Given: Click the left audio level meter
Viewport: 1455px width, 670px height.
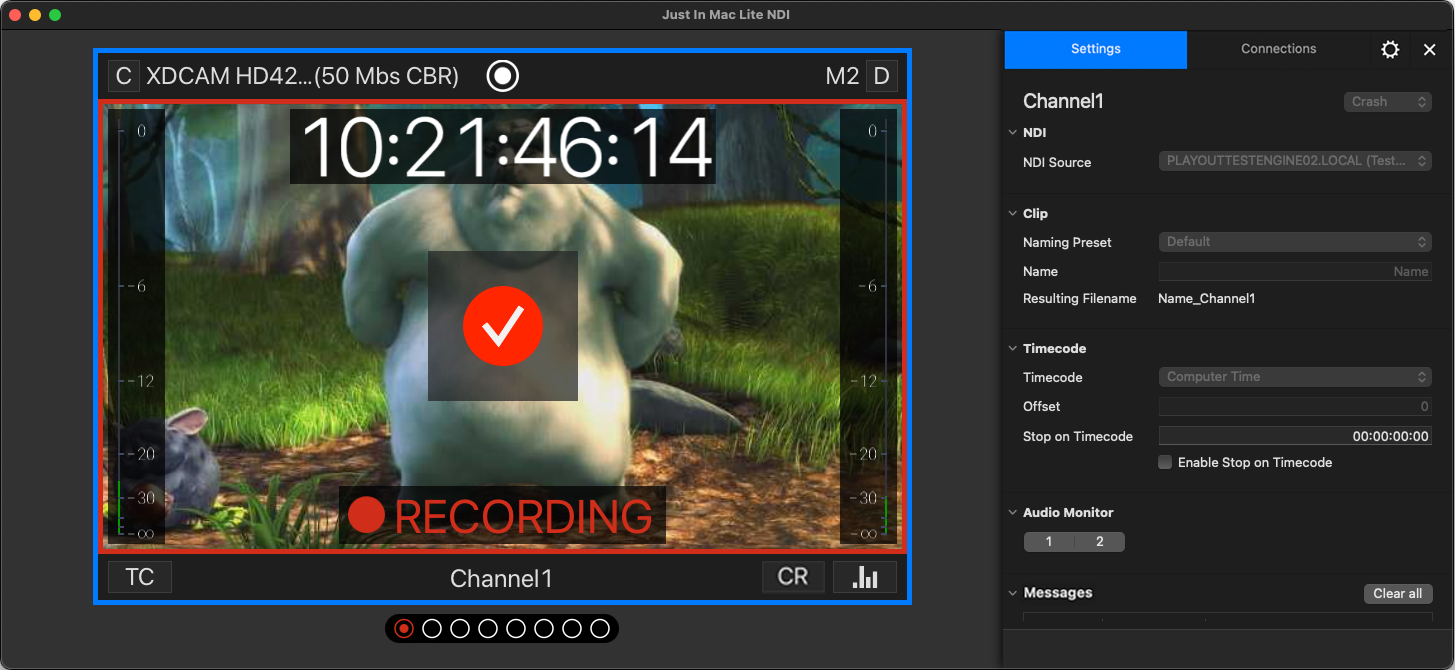Looking at the screenshot, I should (137, 326).
